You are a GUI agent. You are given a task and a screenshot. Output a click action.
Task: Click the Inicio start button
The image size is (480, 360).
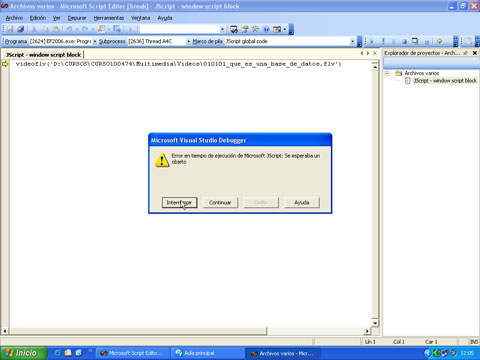tap(23, 353)
